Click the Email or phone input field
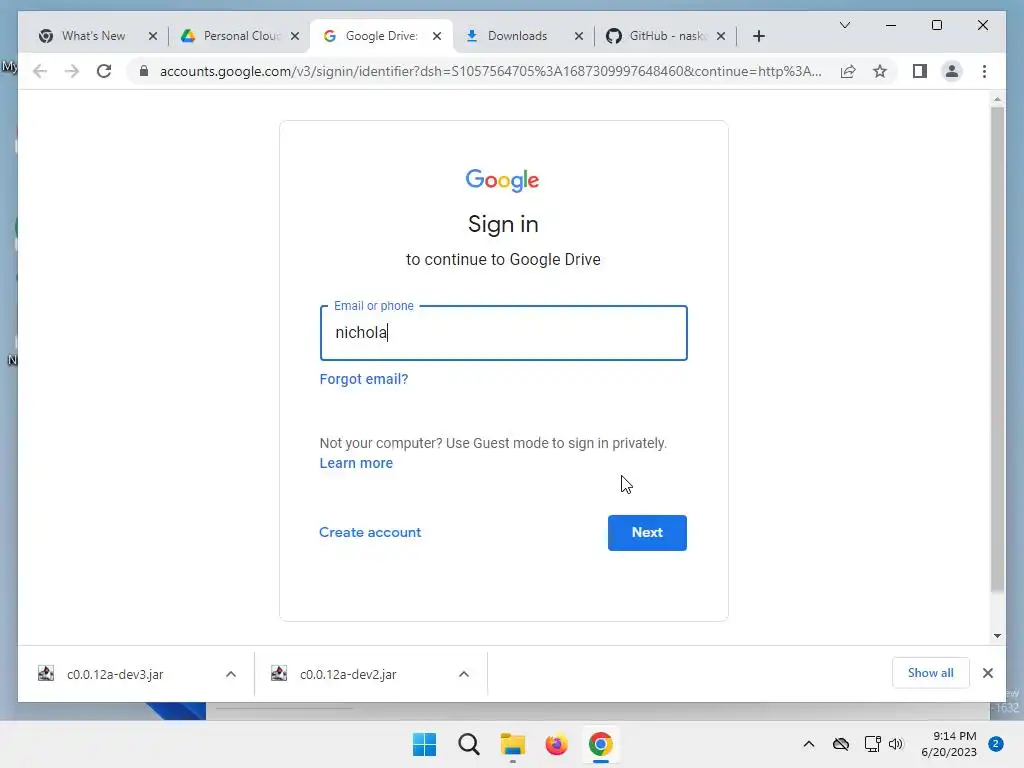Screen dimensions: 1024x768 [x=504, y=332]
